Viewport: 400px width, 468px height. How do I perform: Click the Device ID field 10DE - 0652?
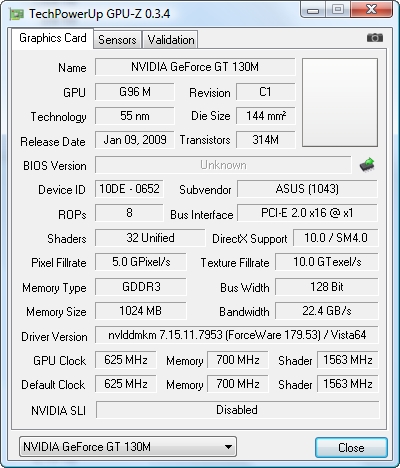(129, 189)
